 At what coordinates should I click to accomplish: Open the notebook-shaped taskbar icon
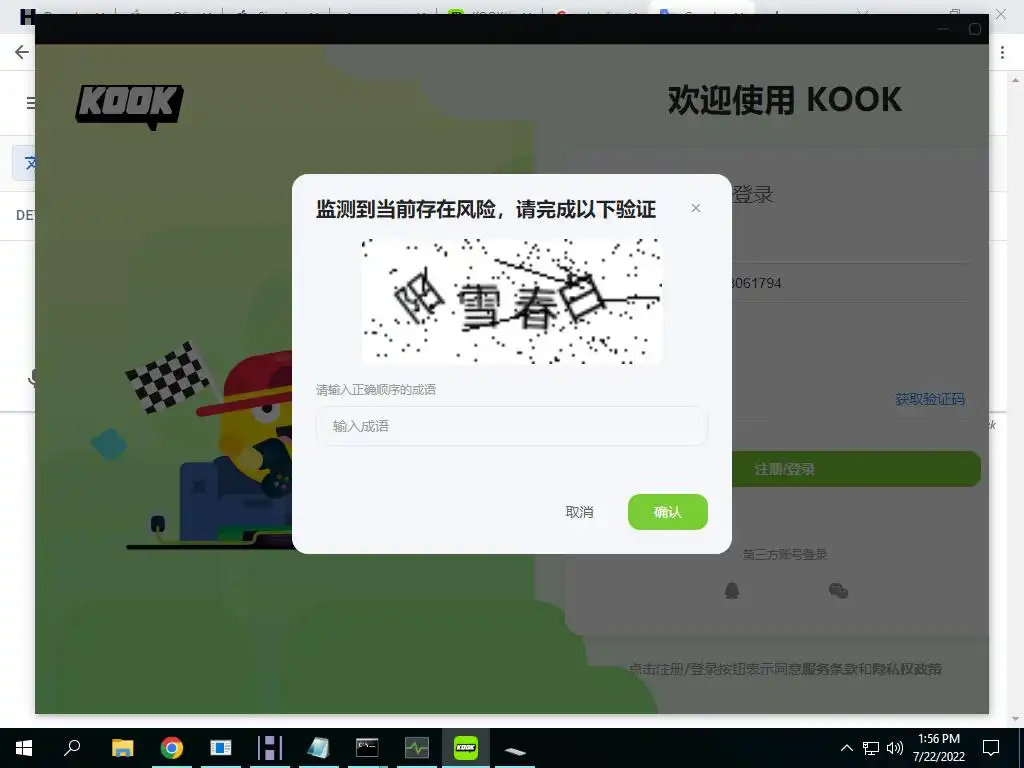click(319, 748)
